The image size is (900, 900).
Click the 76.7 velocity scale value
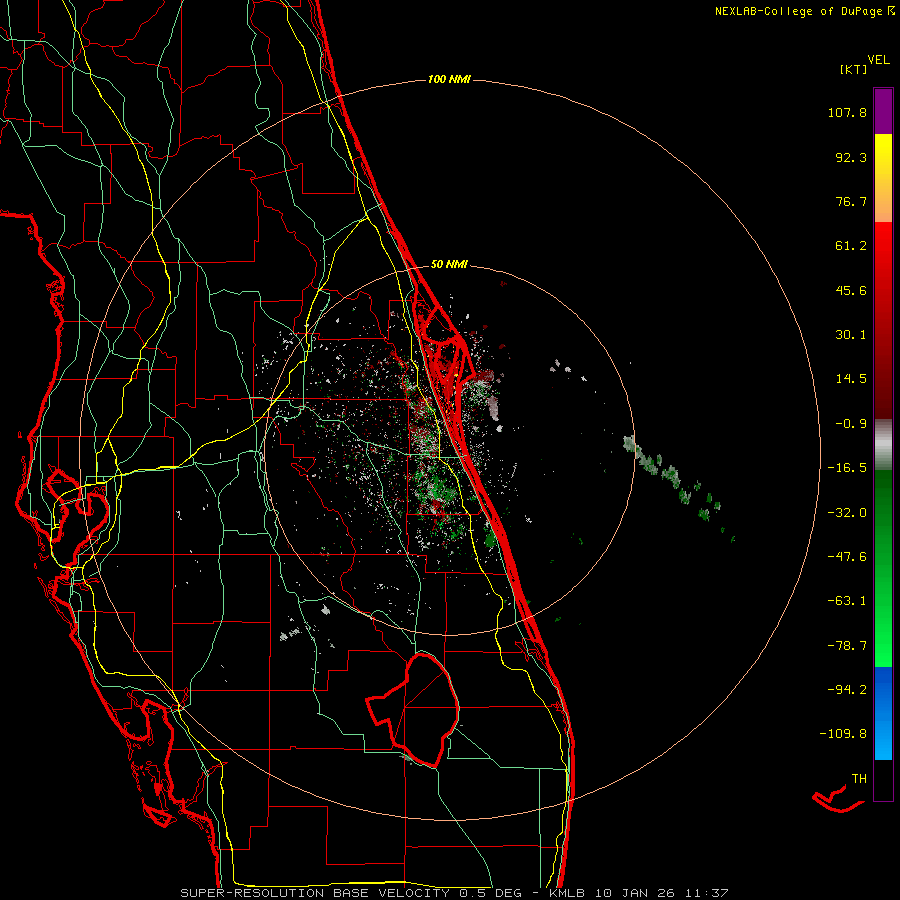point(851,201)
